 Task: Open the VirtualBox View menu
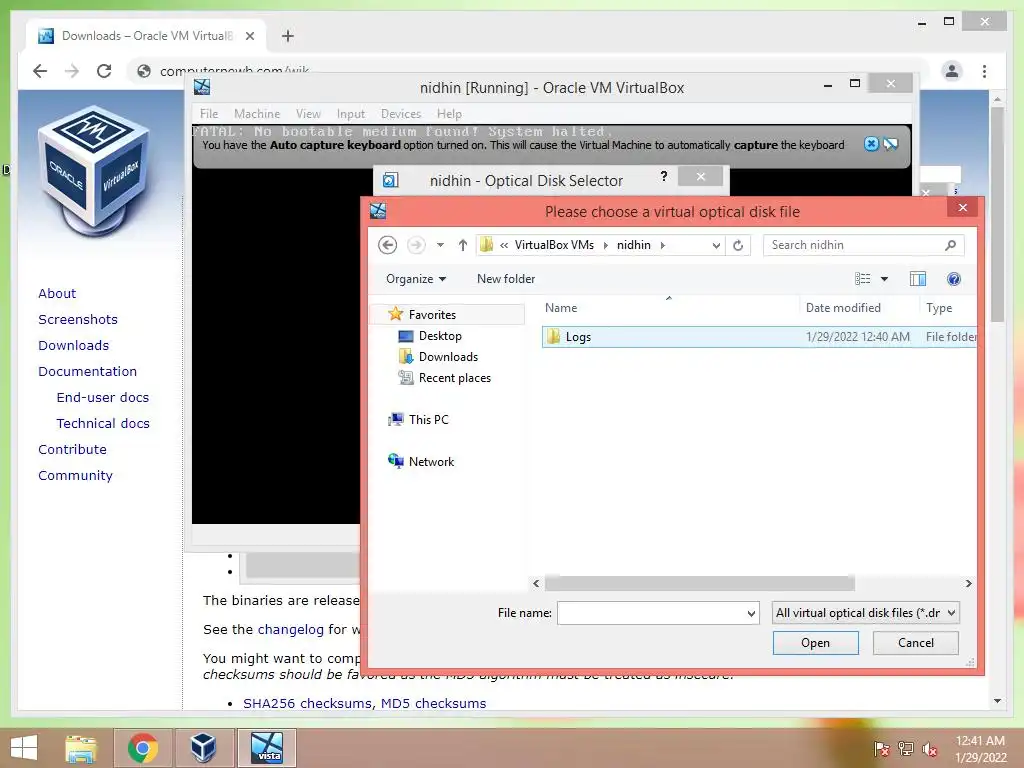[x=308, y=114]
